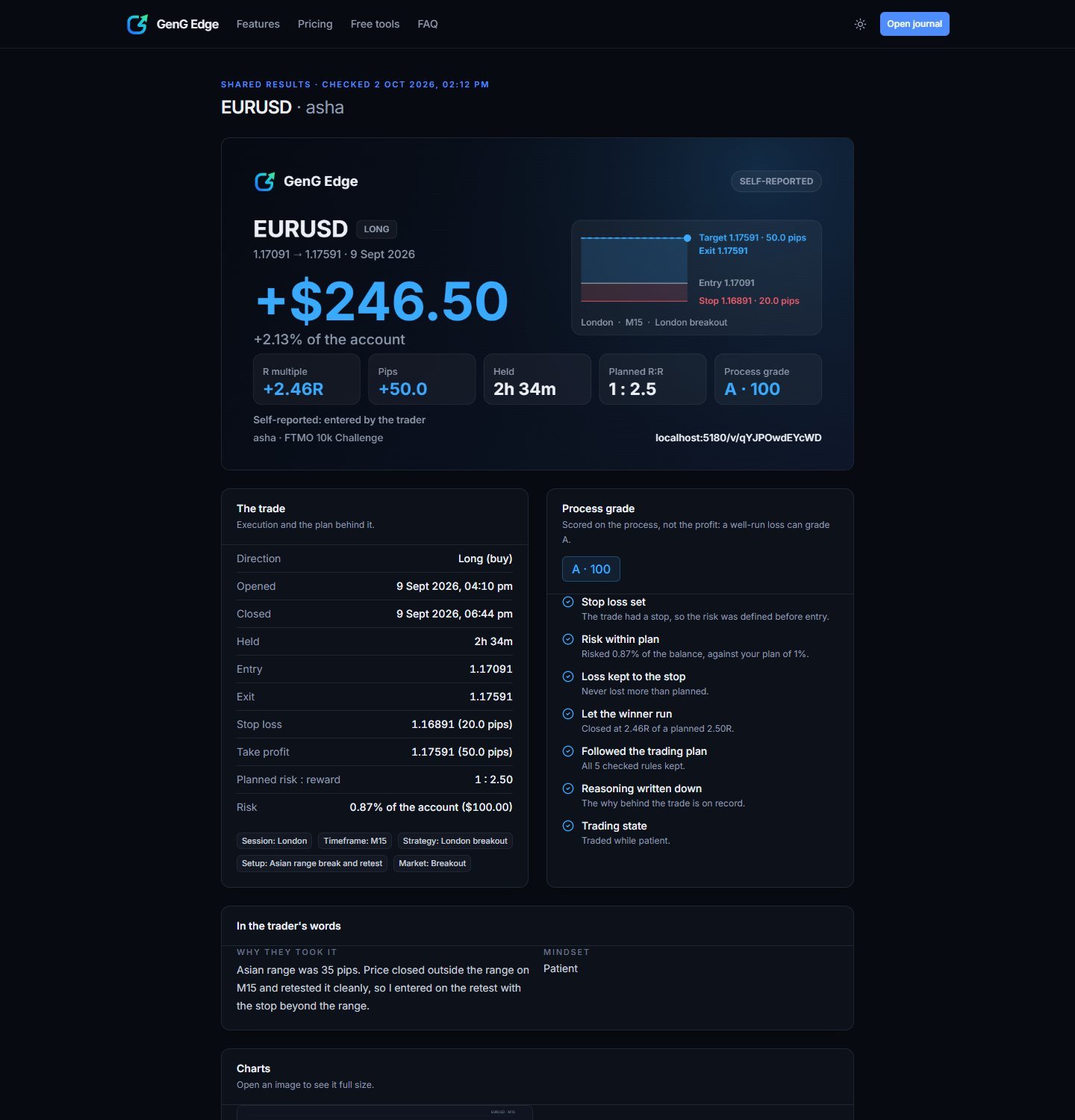The image size is (1075, 1120).
Task: Click the Opened 9 Sept 2026, 04:10 pm value
Action: (455, 586)
